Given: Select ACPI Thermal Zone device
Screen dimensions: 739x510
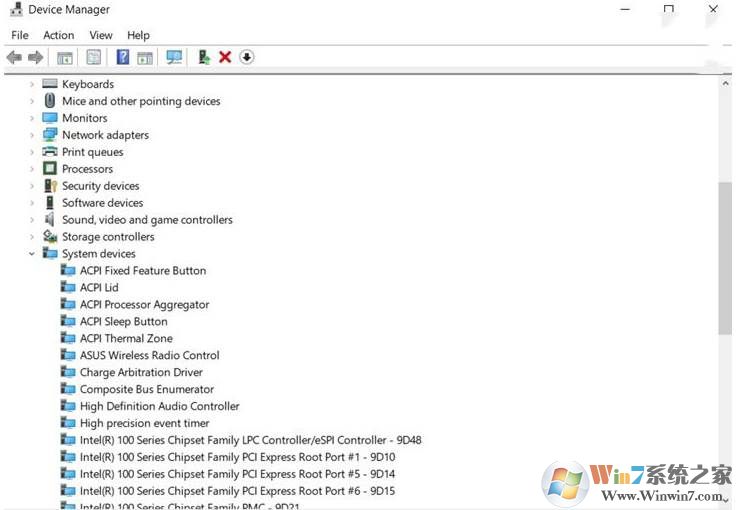Looking at the screenshot, I should [x=126, y=339].
